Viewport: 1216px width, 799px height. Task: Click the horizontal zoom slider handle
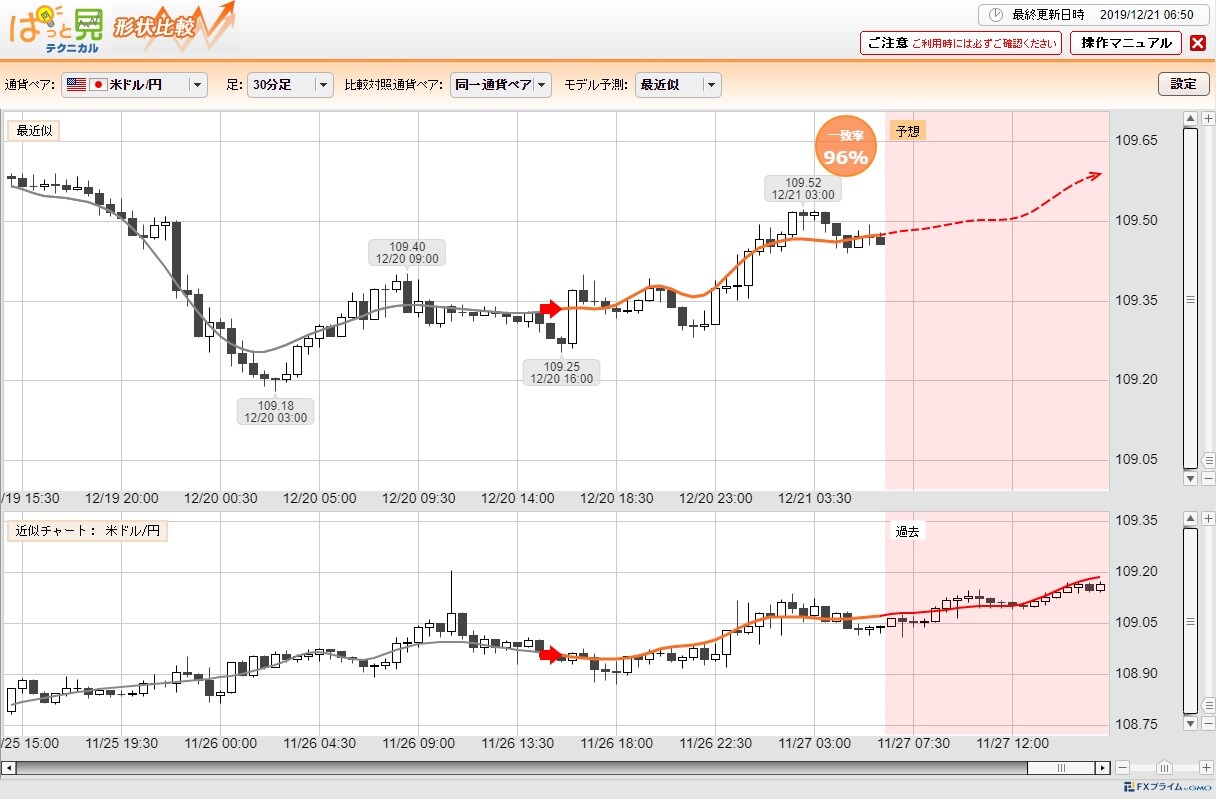pyautogui.click(x=1164, y=768)
